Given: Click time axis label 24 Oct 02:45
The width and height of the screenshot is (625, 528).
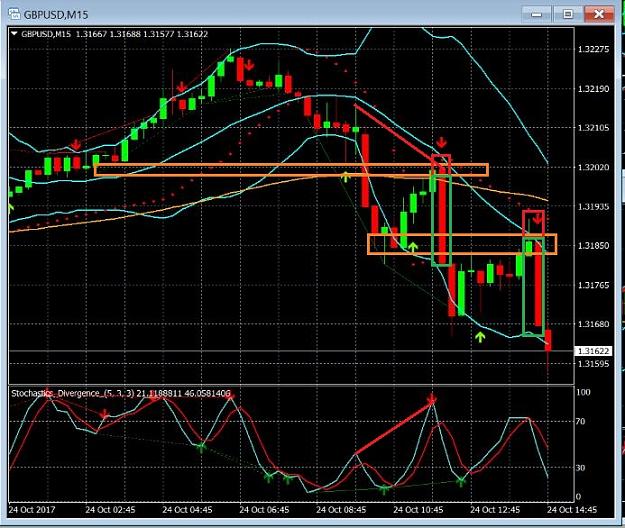Looking at the screenshot, I should tap(110, 510).
